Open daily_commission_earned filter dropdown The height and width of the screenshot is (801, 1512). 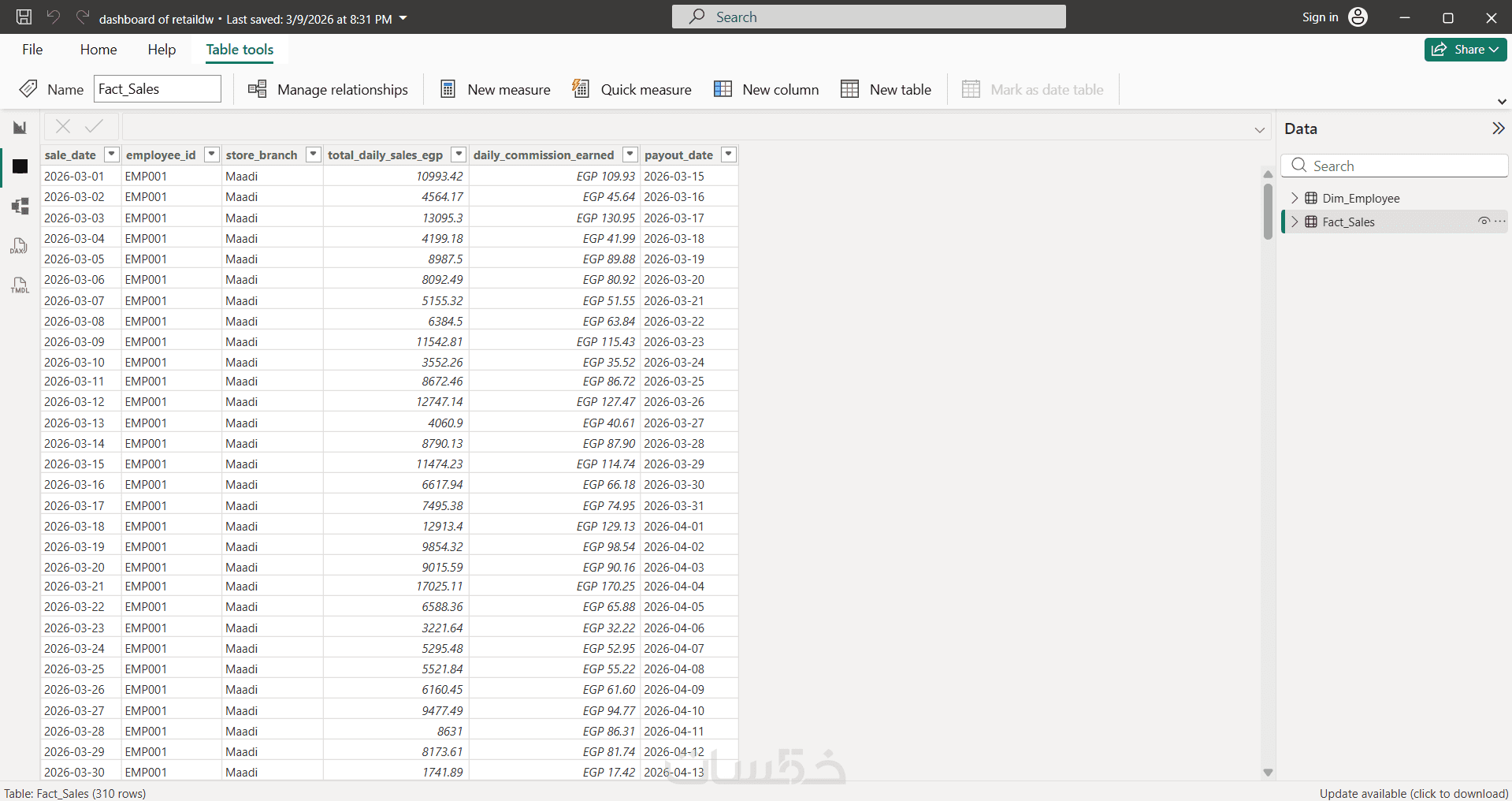tap(630, 155)
